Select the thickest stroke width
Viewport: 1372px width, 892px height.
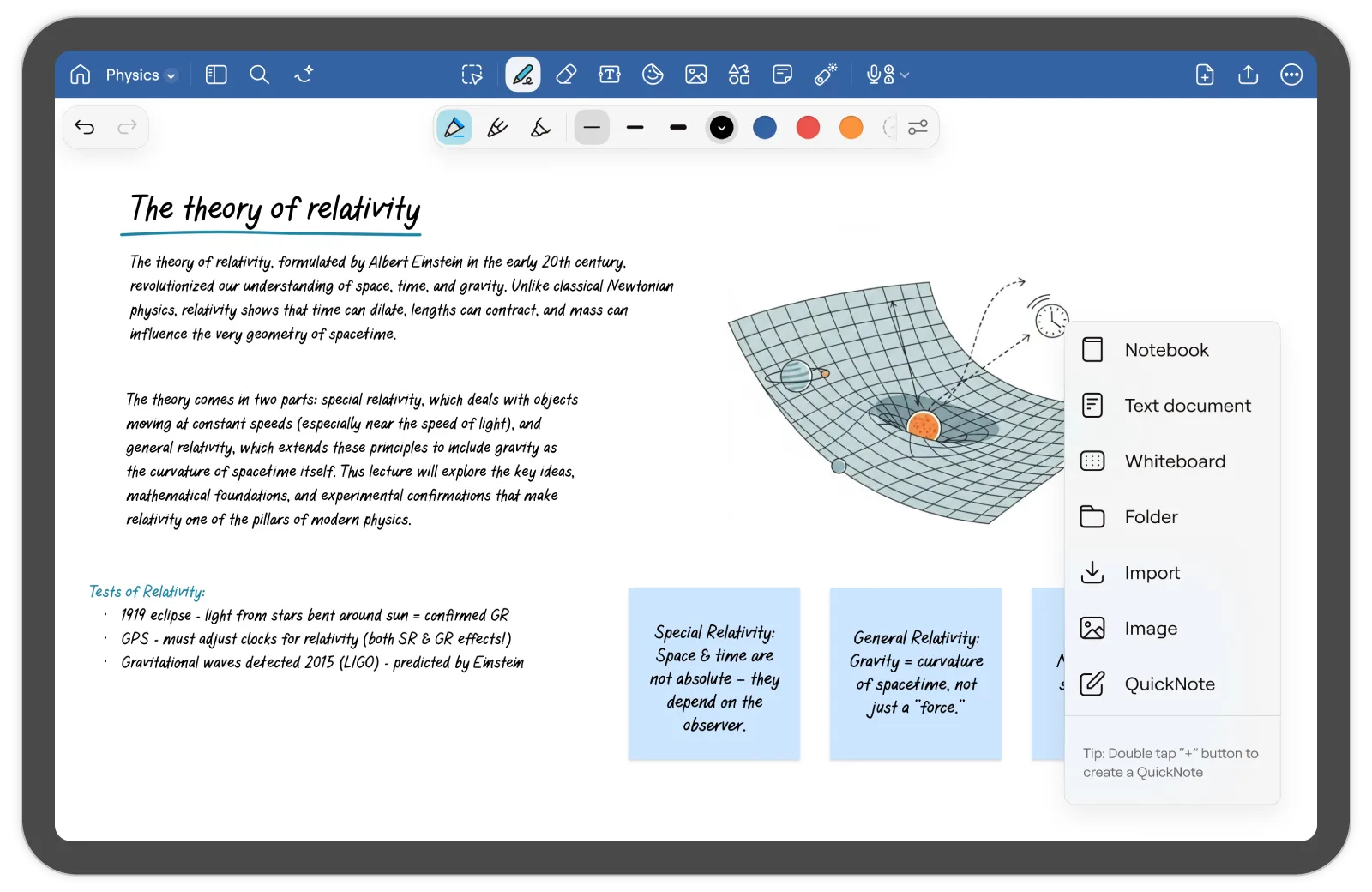[678, 128]
